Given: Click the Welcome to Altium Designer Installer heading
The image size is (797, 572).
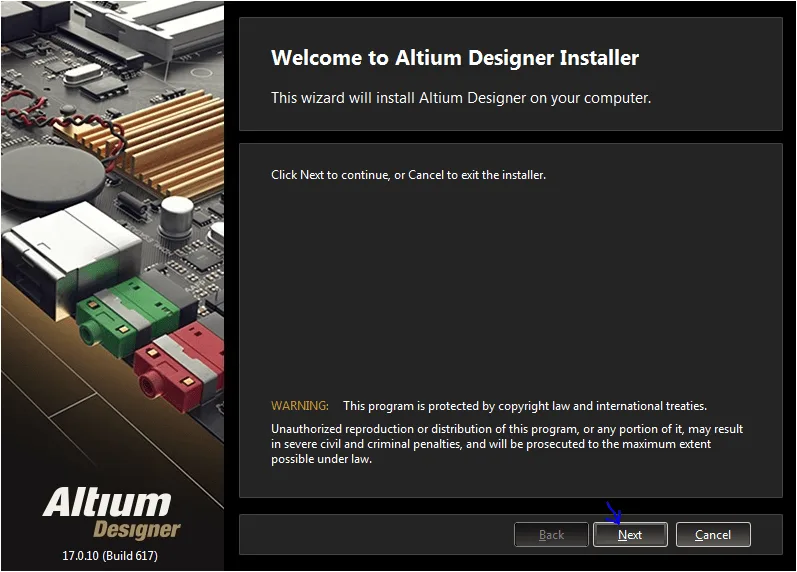Looking at the screenshot, I should coord(455,57).
